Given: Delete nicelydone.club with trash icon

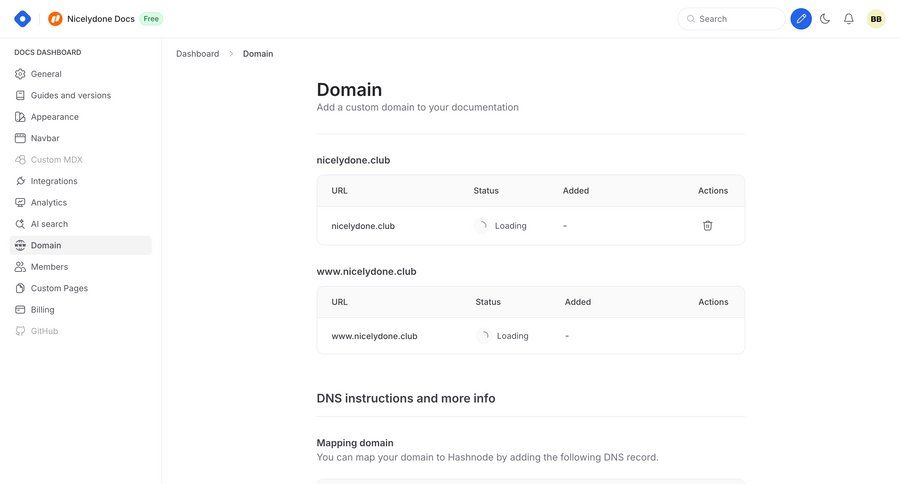Looking at the screenshot, I should [707, 226].
